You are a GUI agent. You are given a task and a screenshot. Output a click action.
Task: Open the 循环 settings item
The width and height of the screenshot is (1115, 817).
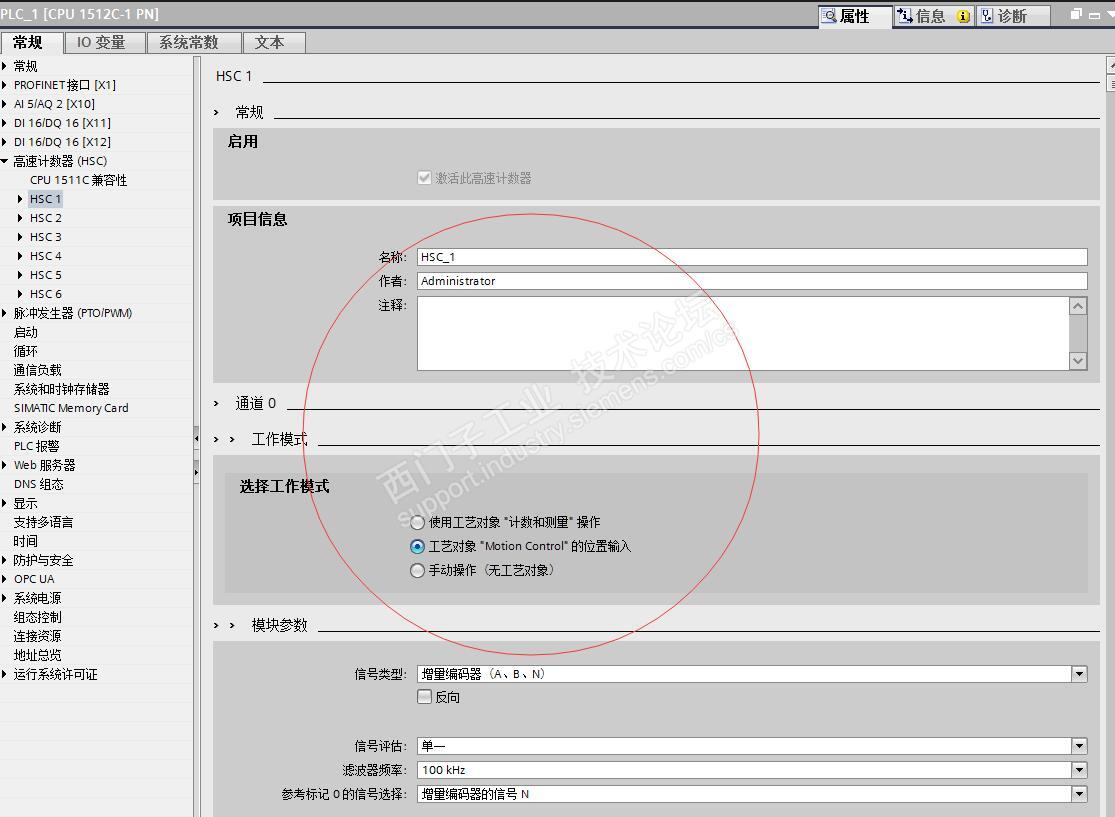point(26,351)
